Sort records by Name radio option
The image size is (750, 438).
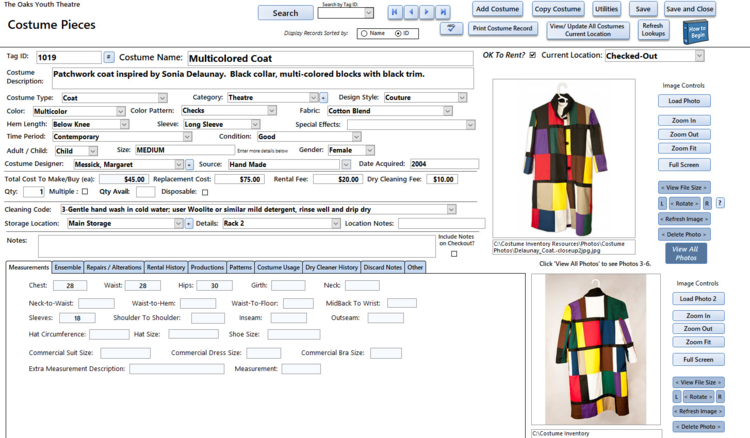point(363,33)
